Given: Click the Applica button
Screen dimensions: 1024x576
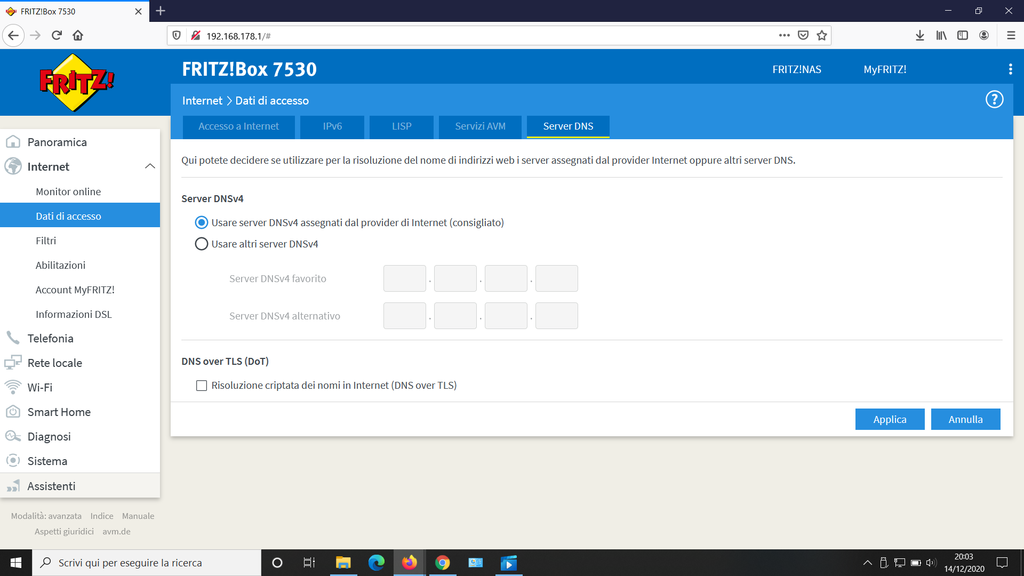Looking at the screenshot, I should point(889,419).
